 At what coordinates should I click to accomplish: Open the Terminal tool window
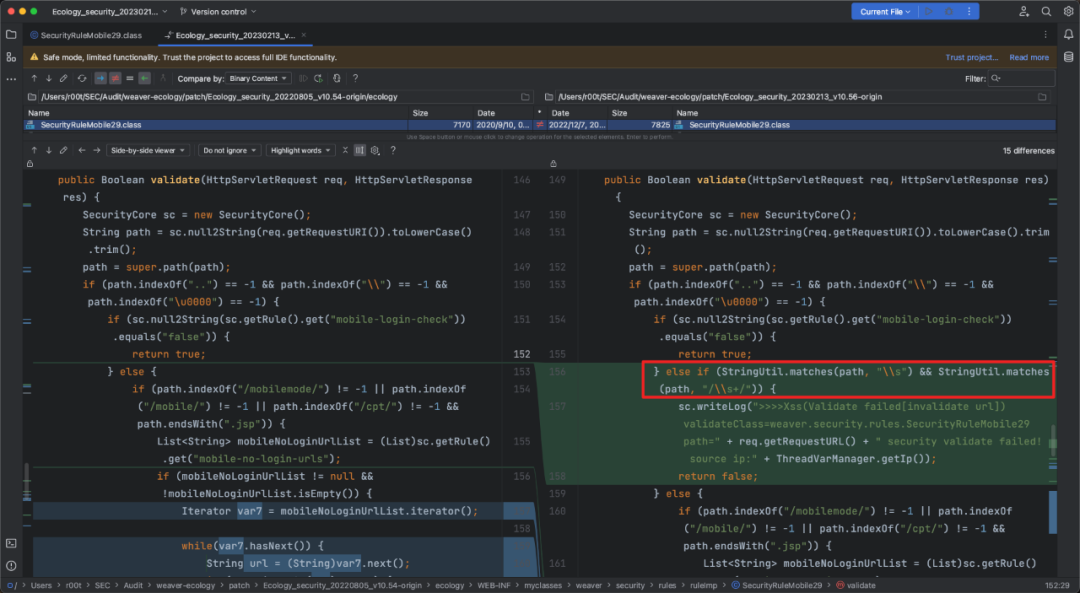coord(11,543)
